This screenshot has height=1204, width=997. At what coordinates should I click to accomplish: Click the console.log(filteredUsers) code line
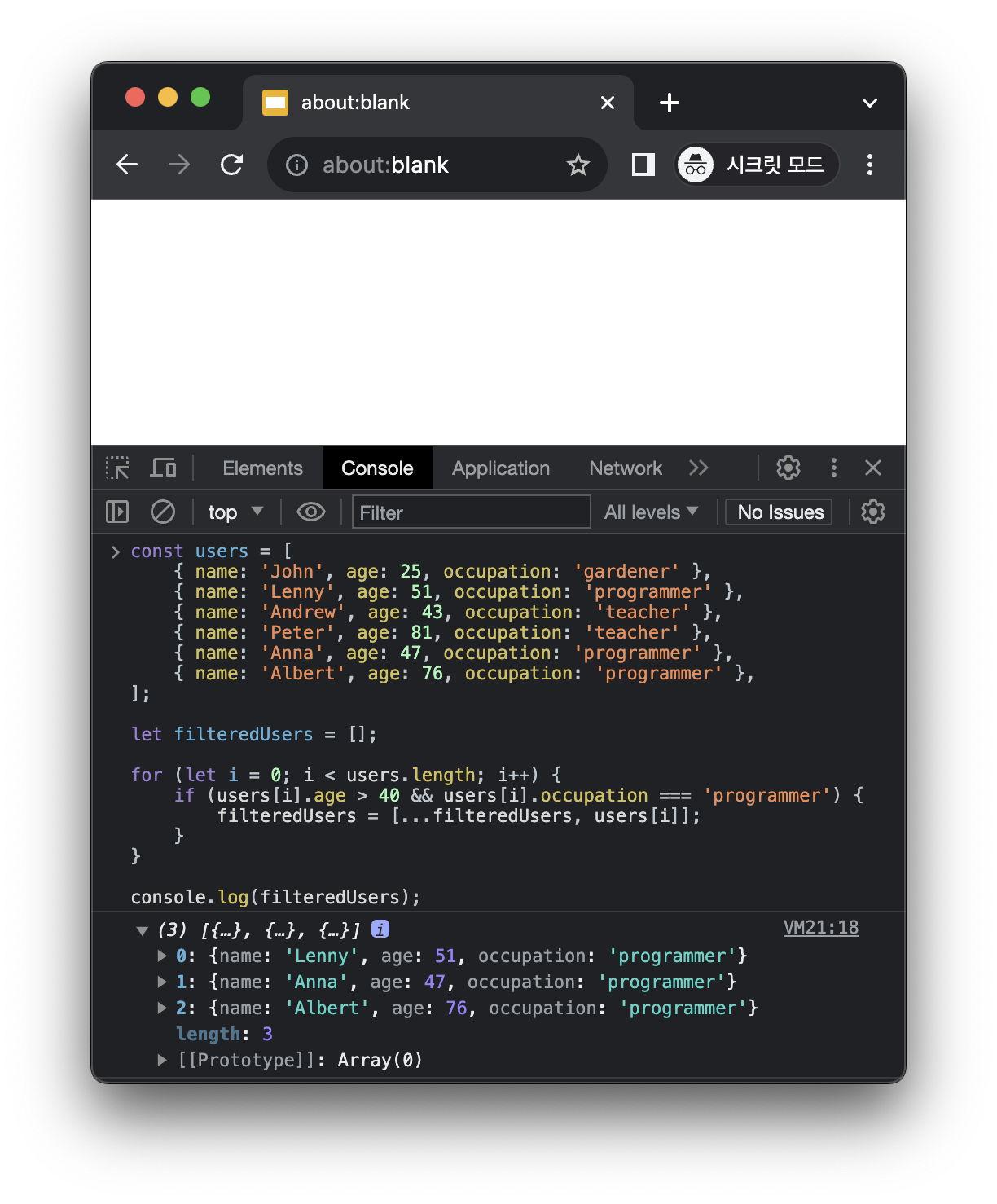point(275,897)
